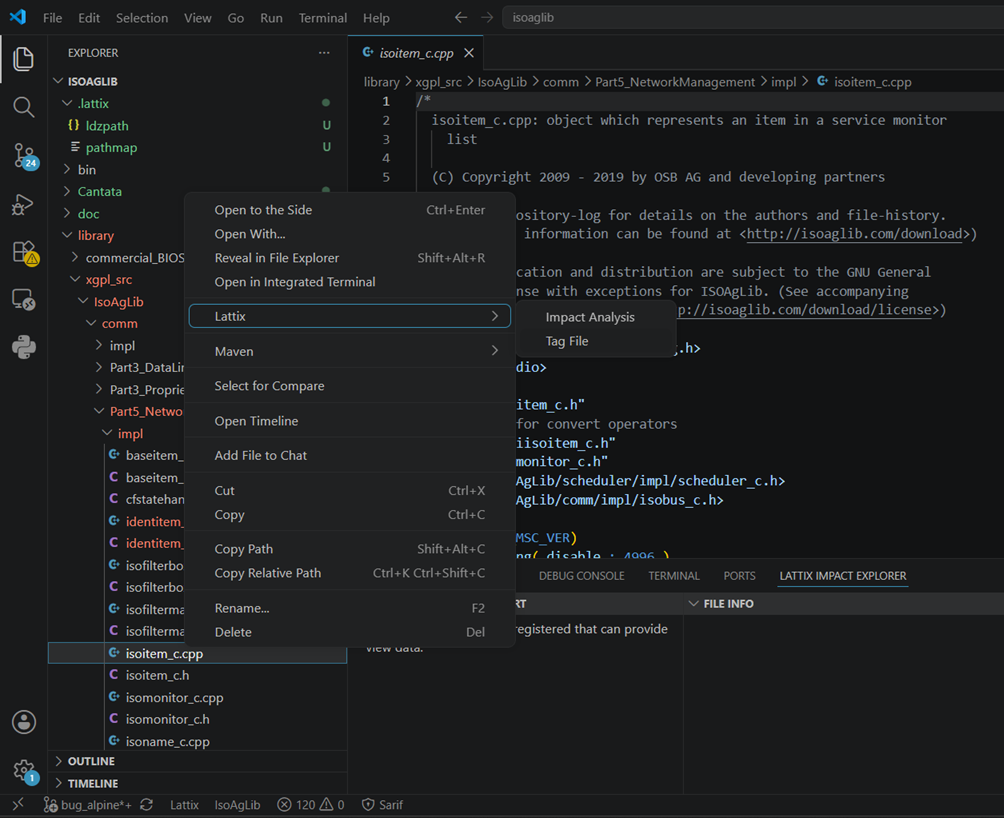Open the isoaglib.com/download link

click(854, 234)
